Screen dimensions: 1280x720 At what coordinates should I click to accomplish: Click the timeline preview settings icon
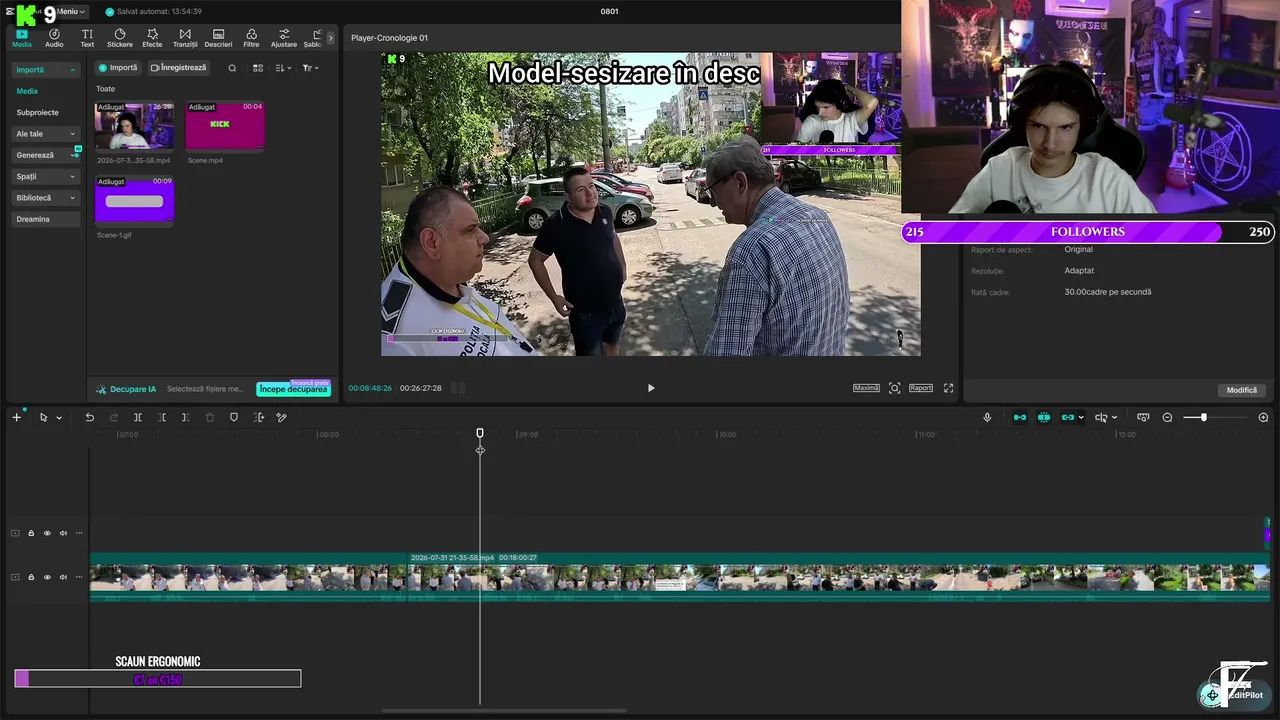tap(1143, 417)
